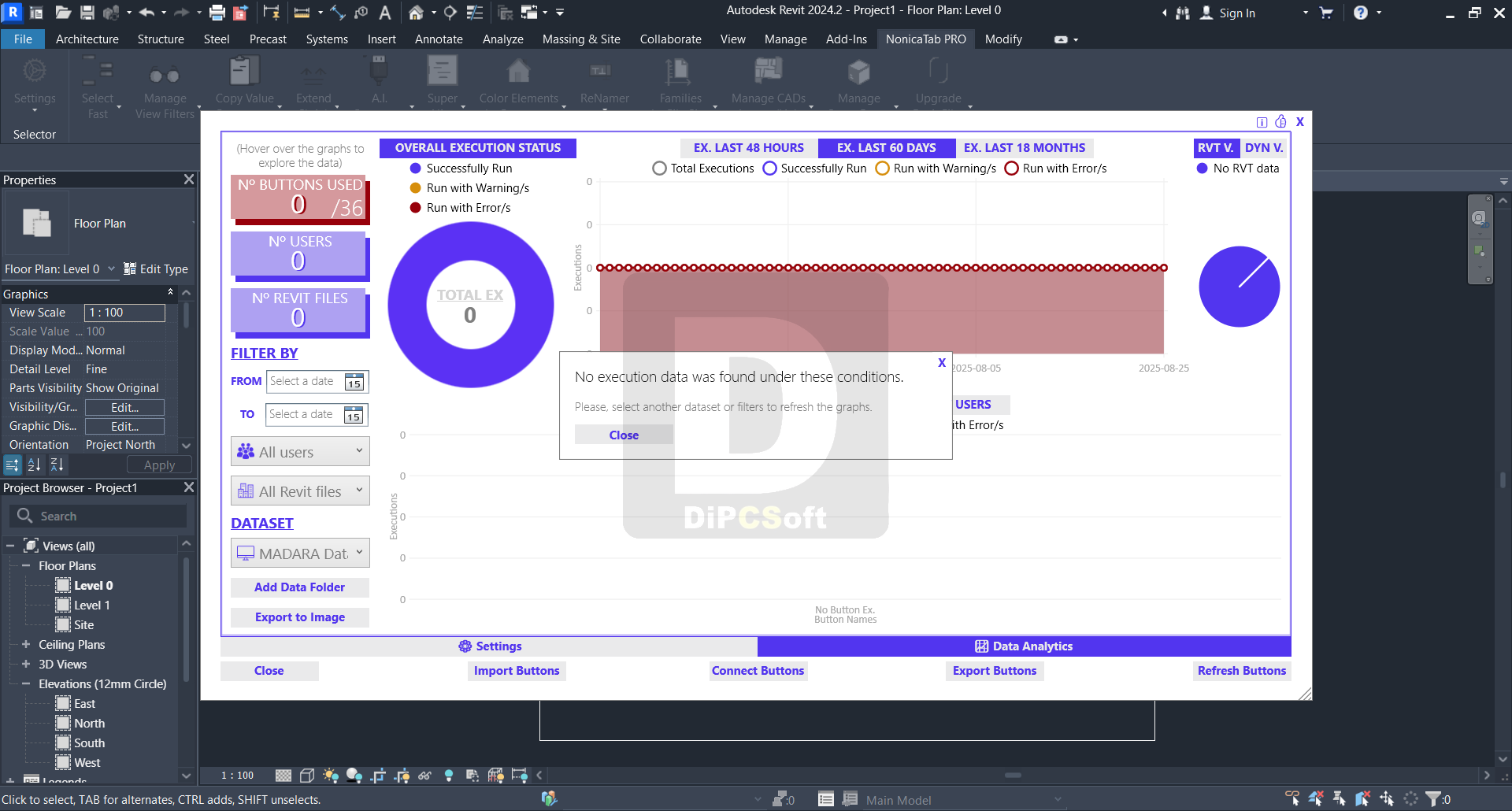The image size is (1512, 811).
Task: Click the Detail Level icon next to scale
Action: (283, 776)
